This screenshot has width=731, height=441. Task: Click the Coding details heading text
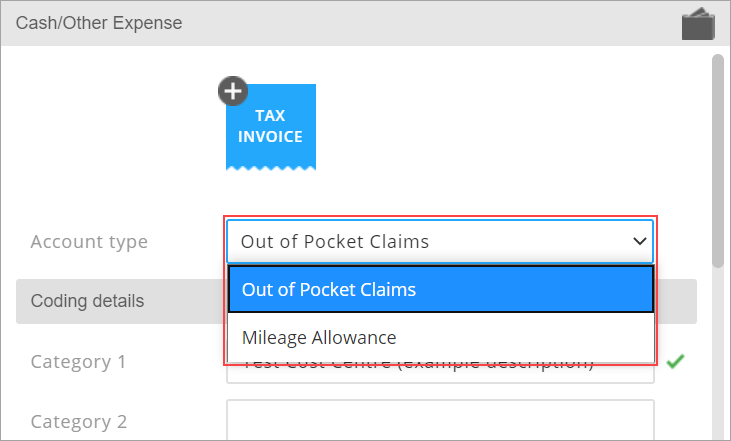(87, 301)
